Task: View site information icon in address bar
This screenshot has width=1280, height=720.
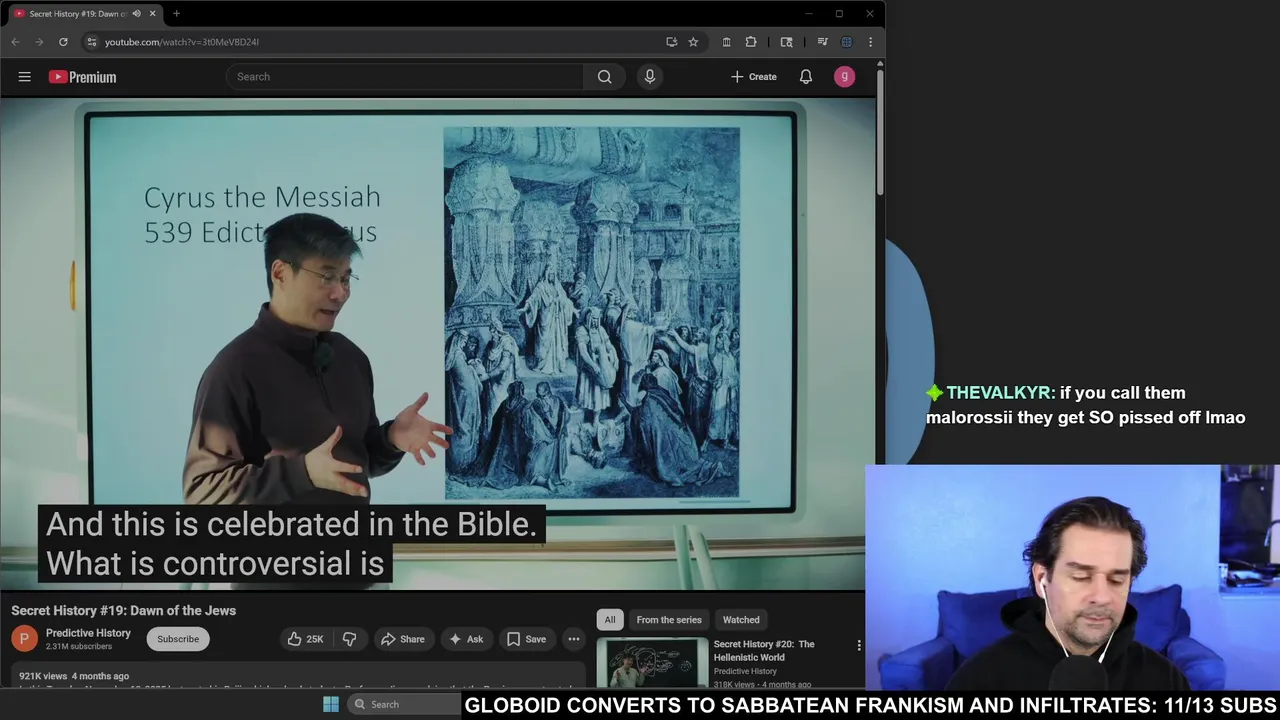Action: point(92,42)
